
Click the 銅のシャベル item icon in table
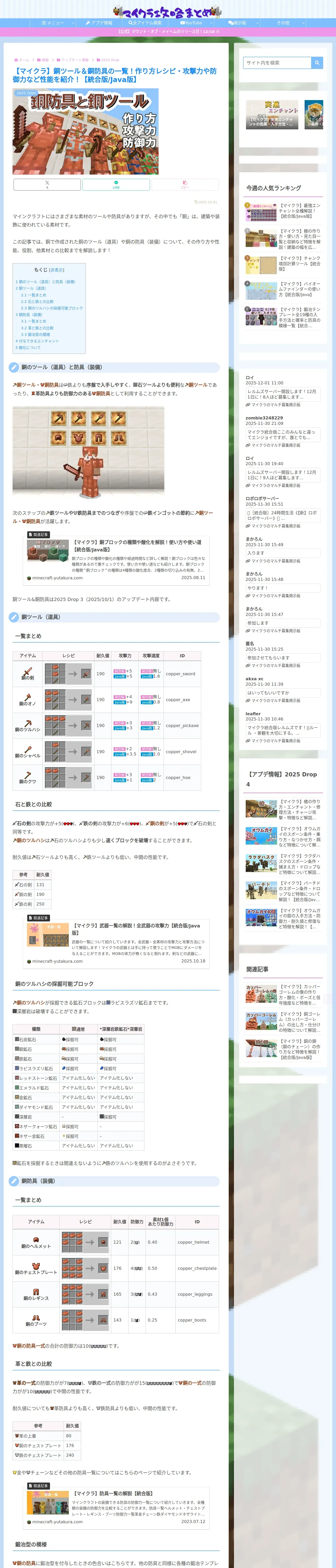coord(27,749)
